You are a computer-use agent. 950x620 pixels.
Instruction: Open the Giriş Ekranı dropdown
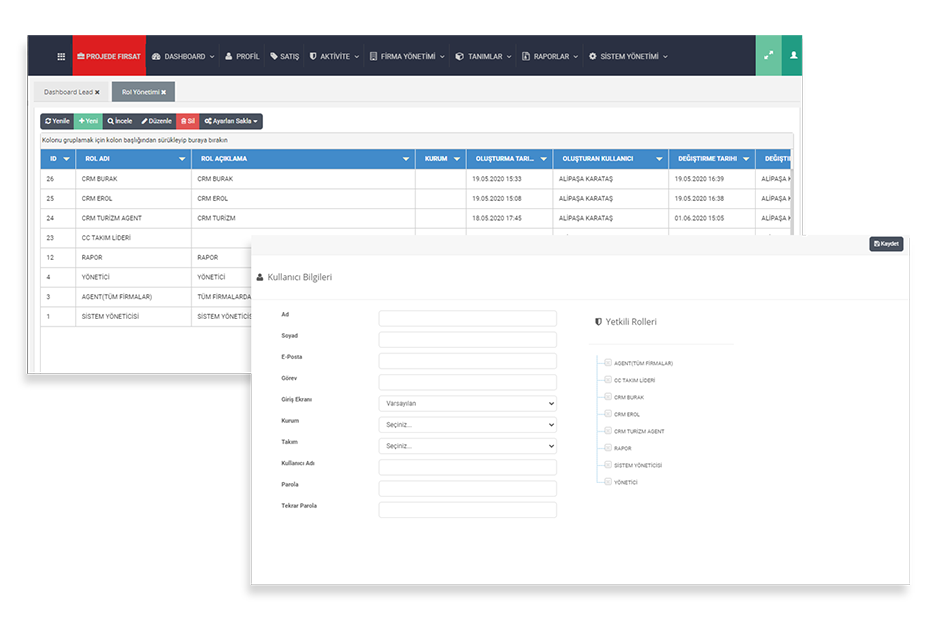coord(467,403)
